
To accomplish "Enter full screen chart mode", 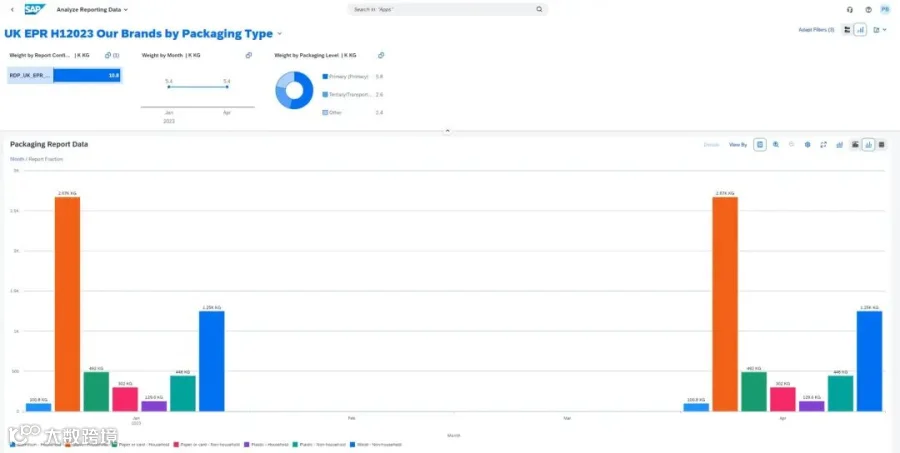I will point(824,145).
